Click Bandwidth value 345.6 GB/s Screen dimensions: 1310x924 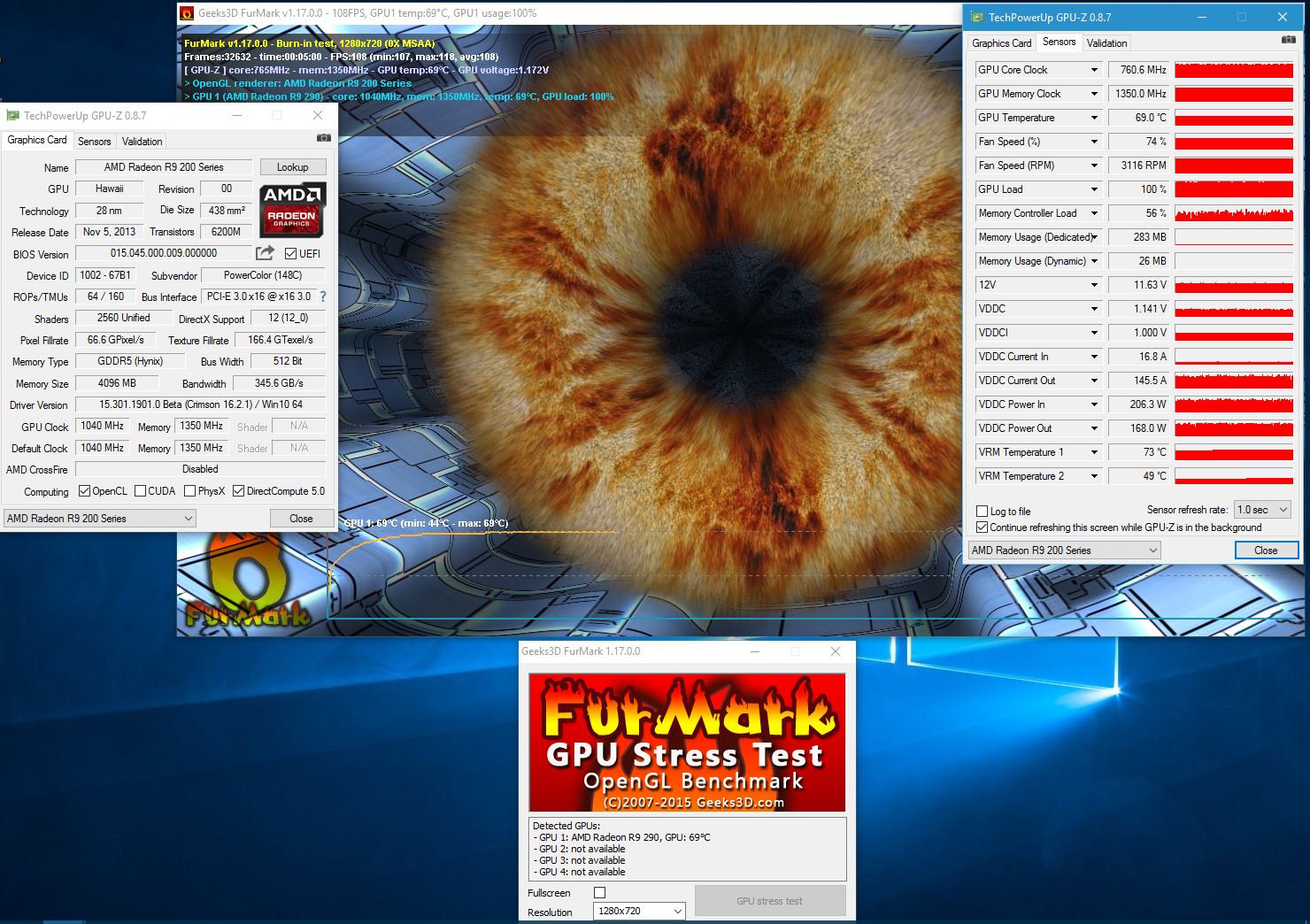pyautogui.click(x=279, y=383)
